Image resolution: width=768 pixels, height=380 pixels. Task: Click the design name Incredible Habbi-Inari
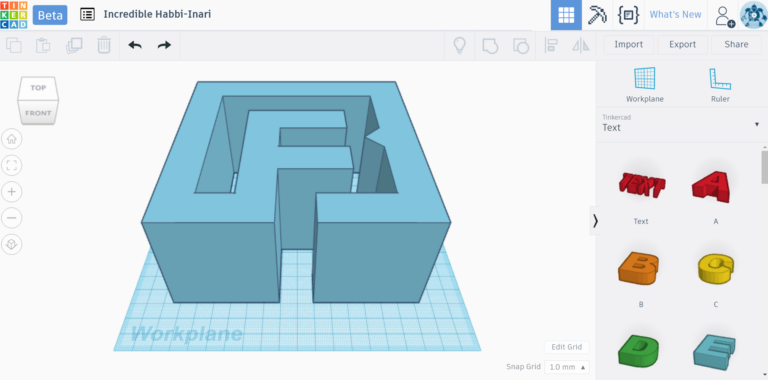[157, 14]
